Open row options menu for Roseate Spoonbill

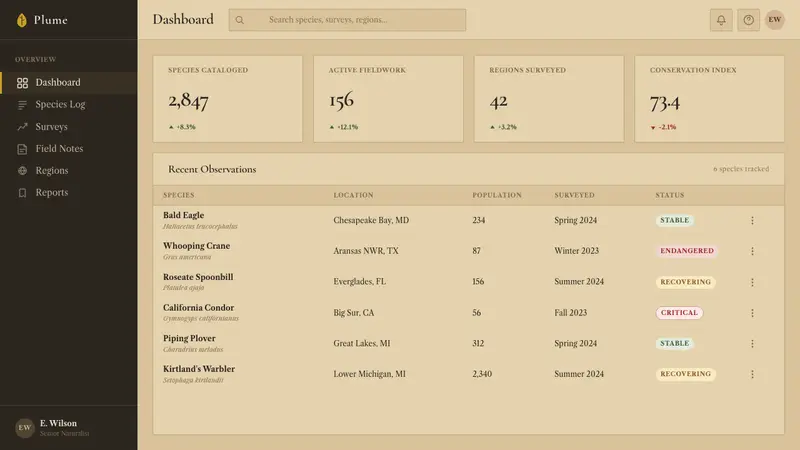point(752,282)
